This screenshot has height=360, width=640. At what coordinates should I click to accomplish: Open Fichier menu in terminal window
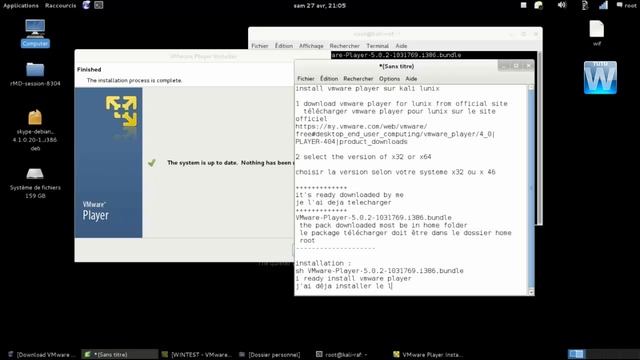(260, 46)
